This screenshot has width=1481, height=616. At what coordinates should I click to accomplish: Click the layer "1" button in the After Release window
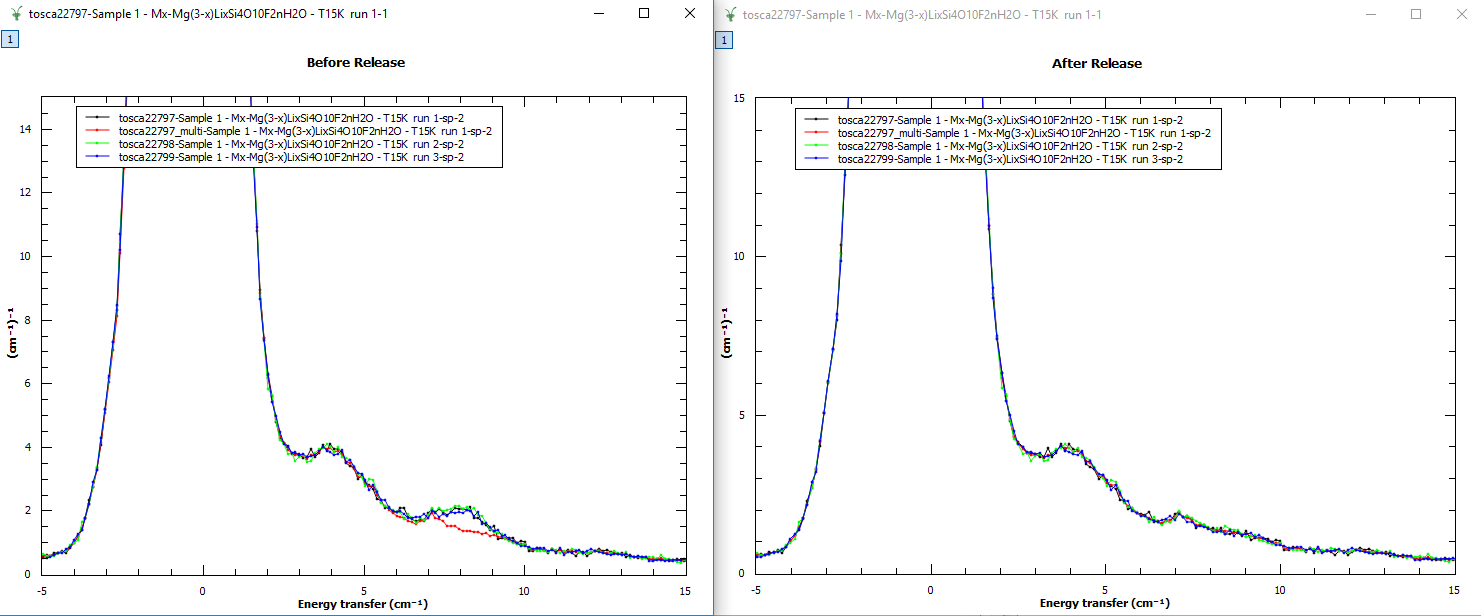(x=722, y=40)
